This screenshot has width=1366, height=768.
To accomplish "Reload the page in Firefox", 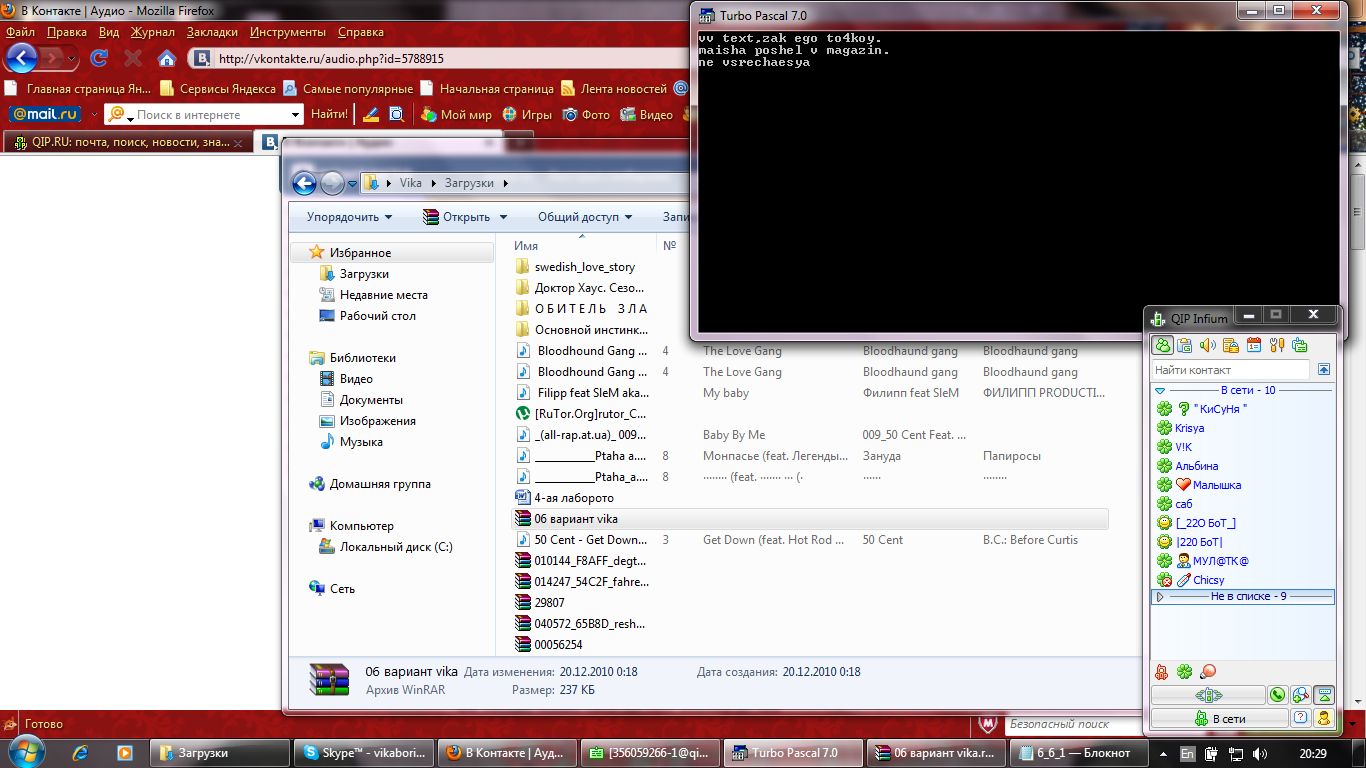I will (99, 58).
